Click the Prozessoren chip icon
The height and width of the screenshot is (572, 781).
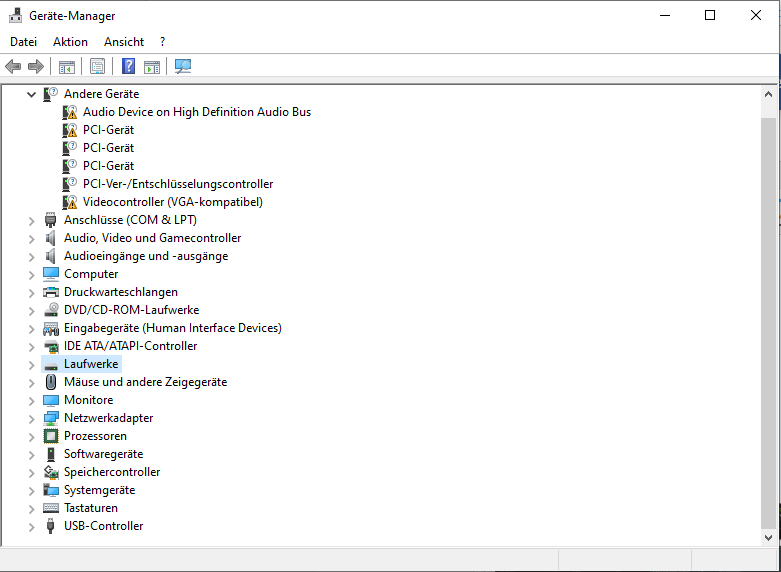click(50, 436)
